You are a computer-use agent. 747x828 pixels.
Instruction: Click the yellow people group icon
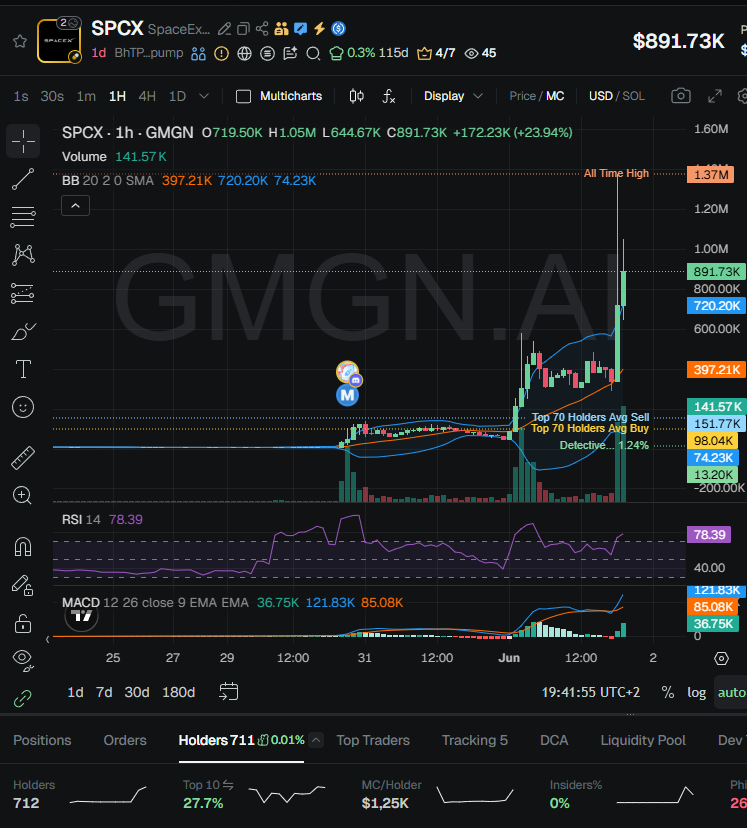pos(281,29)
